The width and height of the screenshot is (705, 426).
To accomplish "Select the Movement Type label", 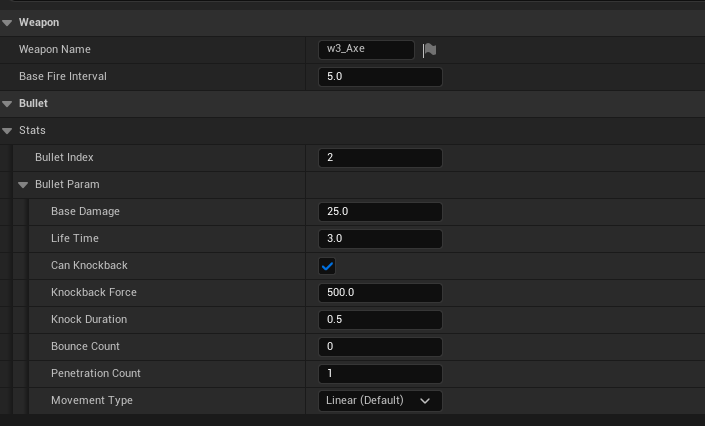I will pyautogui.click(x=92, y=400).
